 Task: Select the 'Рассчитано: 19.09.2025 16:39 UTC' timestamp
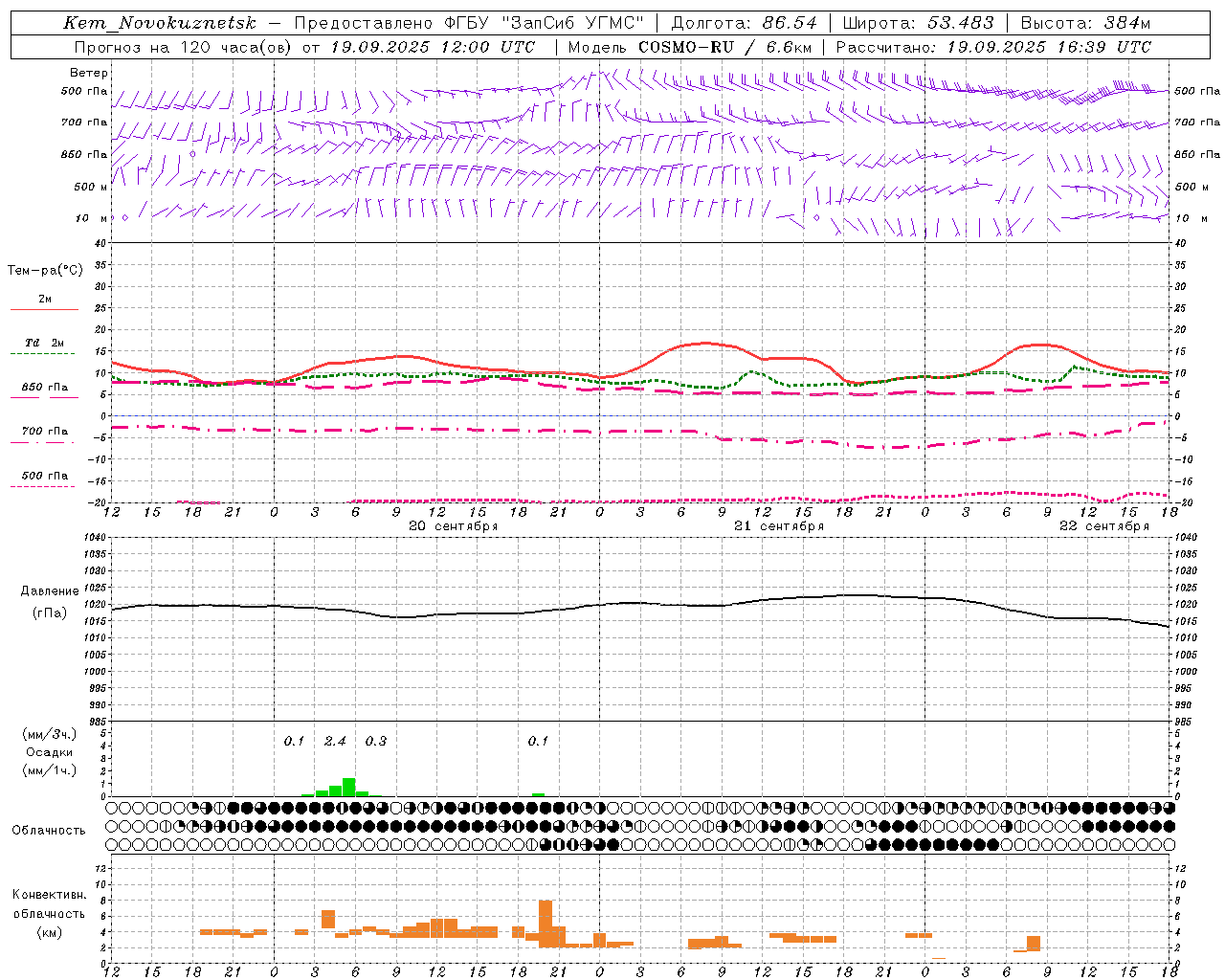(993, 47)
